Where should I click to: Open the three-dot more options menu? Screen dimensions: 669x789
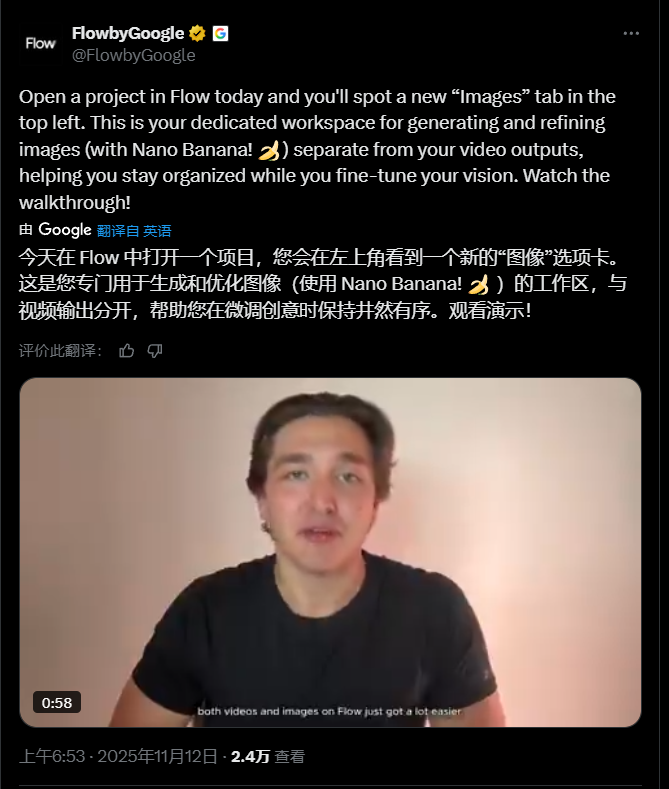[x=631, y=34]
